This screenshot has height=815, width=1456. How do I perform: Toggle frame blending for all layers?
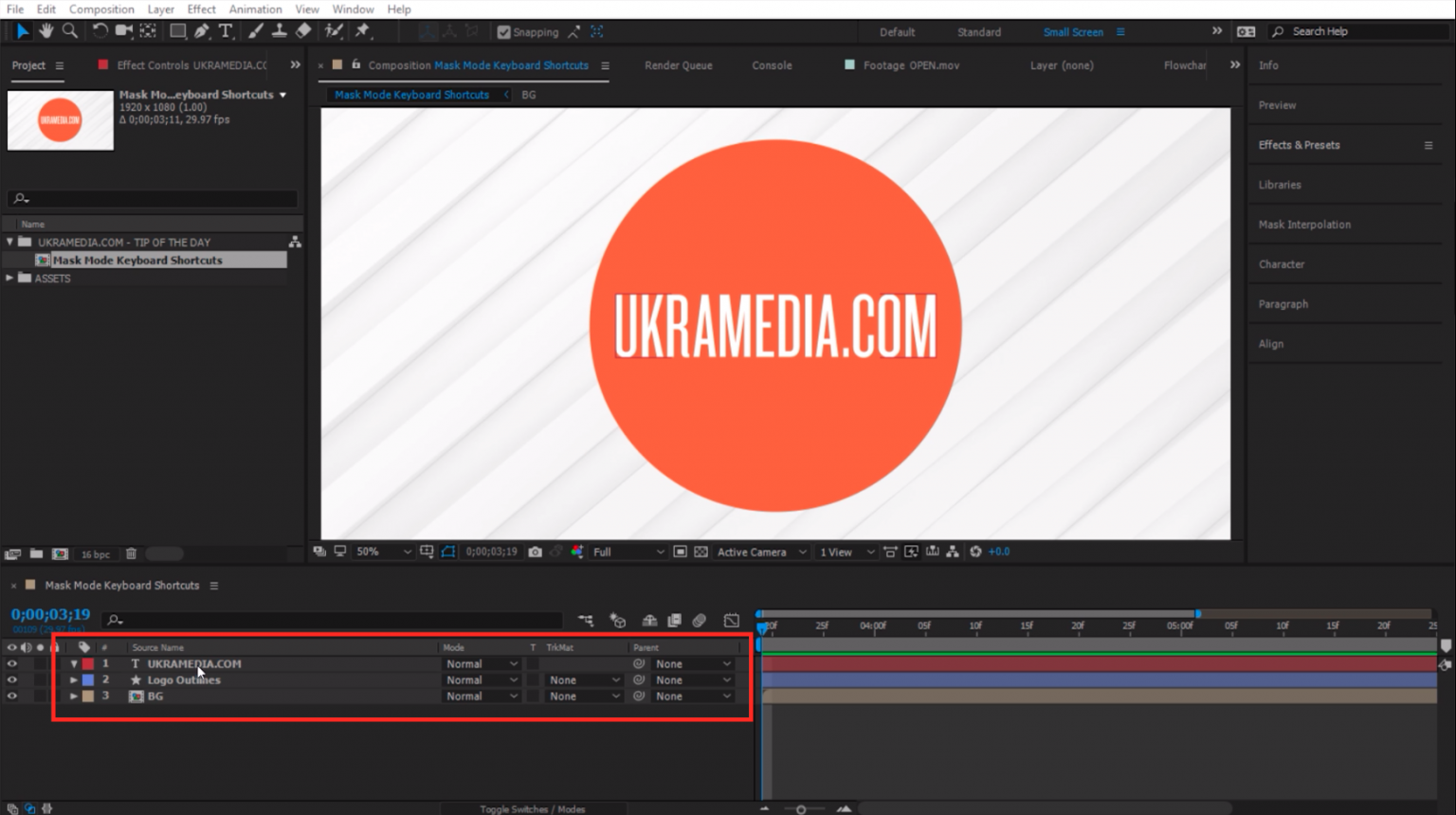click(674, 621)
